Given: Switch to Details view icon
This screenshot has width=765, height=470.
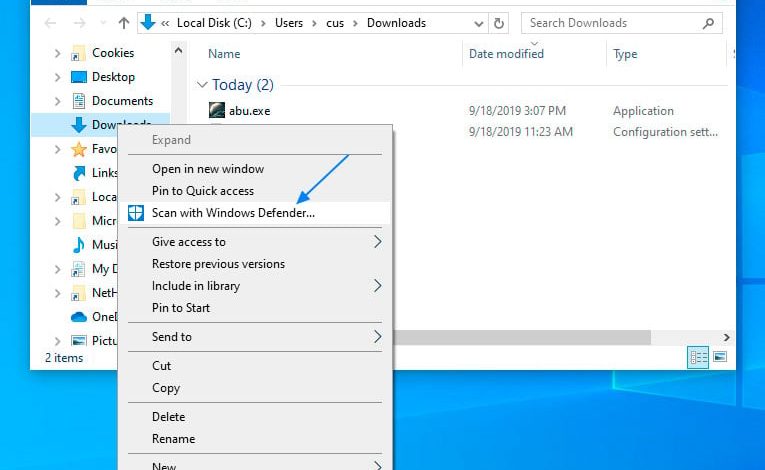Looking at the screenshot, I should pos(698,357).
